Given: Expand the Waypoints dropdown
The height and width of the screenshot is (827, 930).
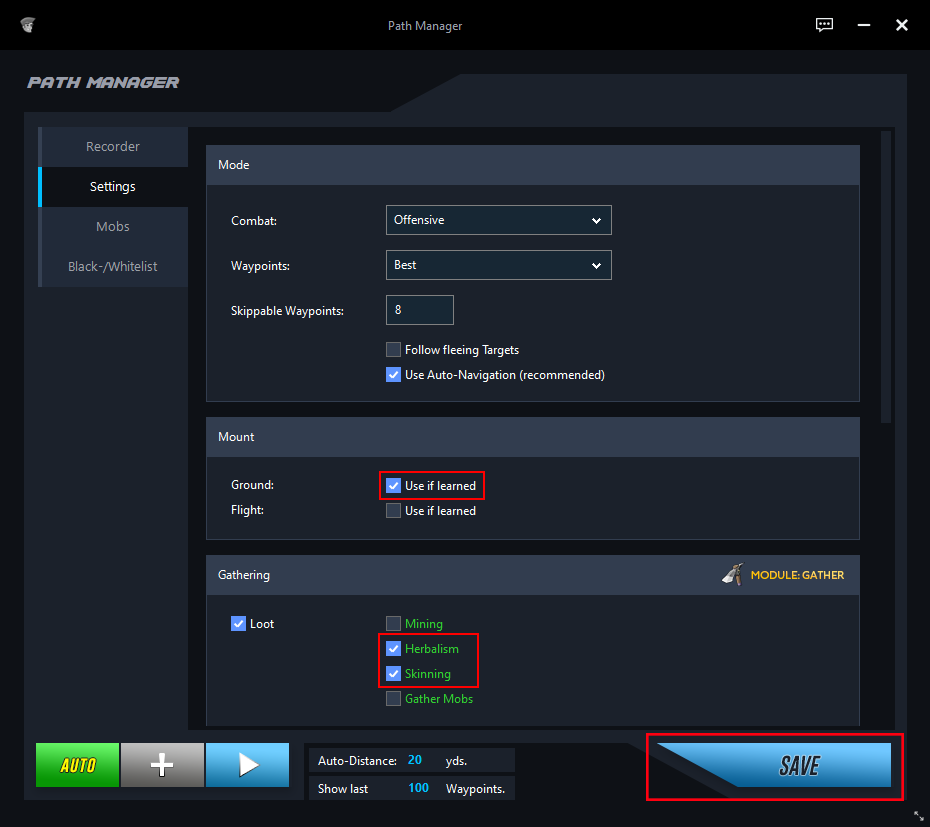Looking at the screenshot, I should coord(498,265).
